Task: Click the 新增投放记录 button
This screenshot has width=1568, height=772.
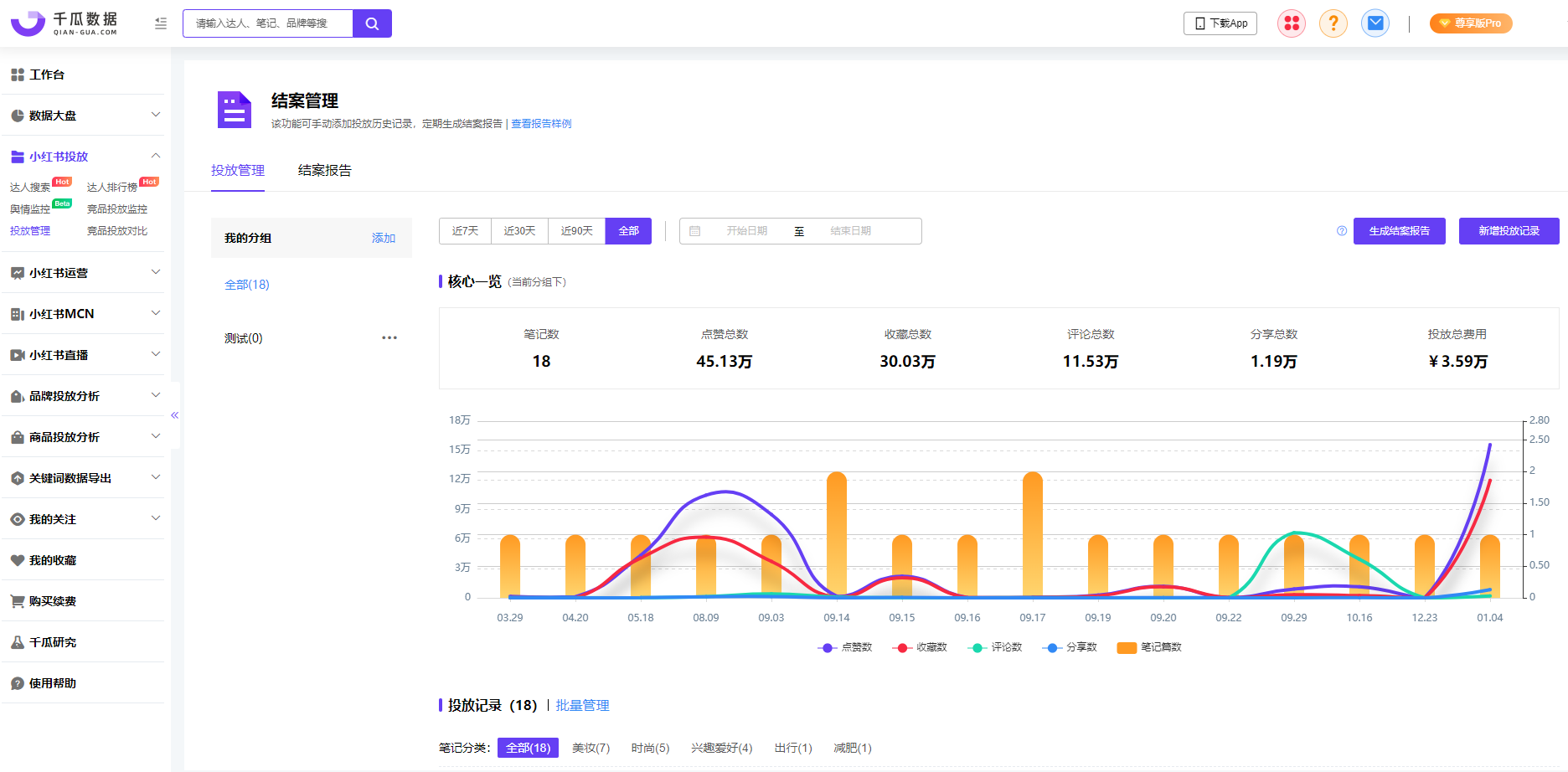Action: tap(1509, 231)
